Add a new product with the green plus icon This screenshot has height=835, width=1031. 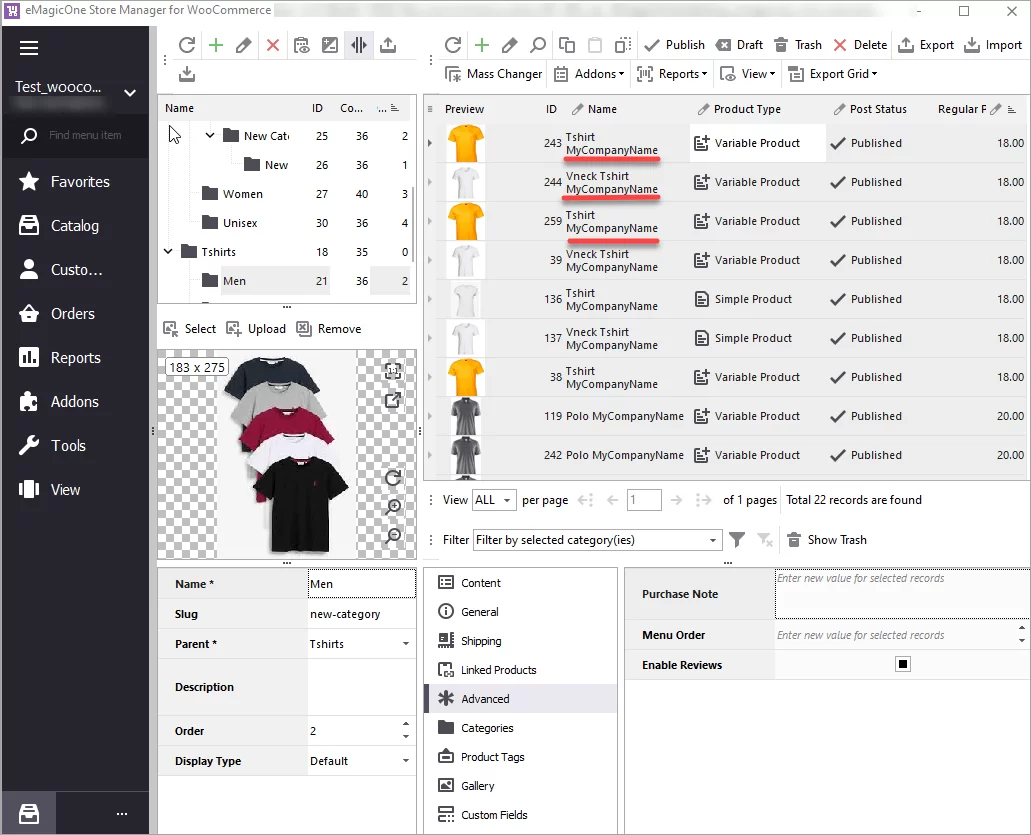(x=481, y=44)
